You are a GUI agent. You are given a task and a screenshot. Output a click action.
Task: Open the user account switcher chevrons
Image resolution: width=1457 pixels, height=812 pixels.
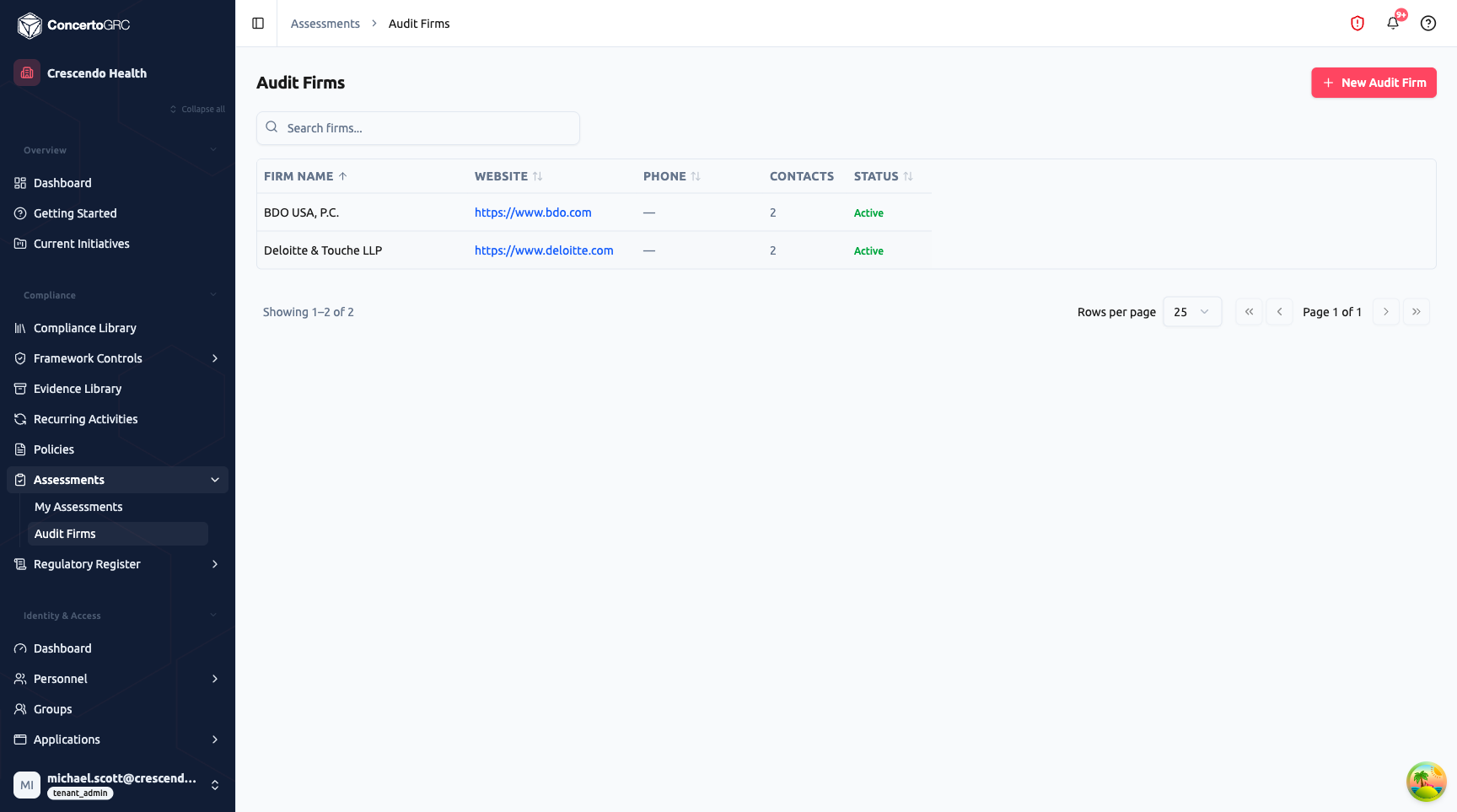pos(215,785)
